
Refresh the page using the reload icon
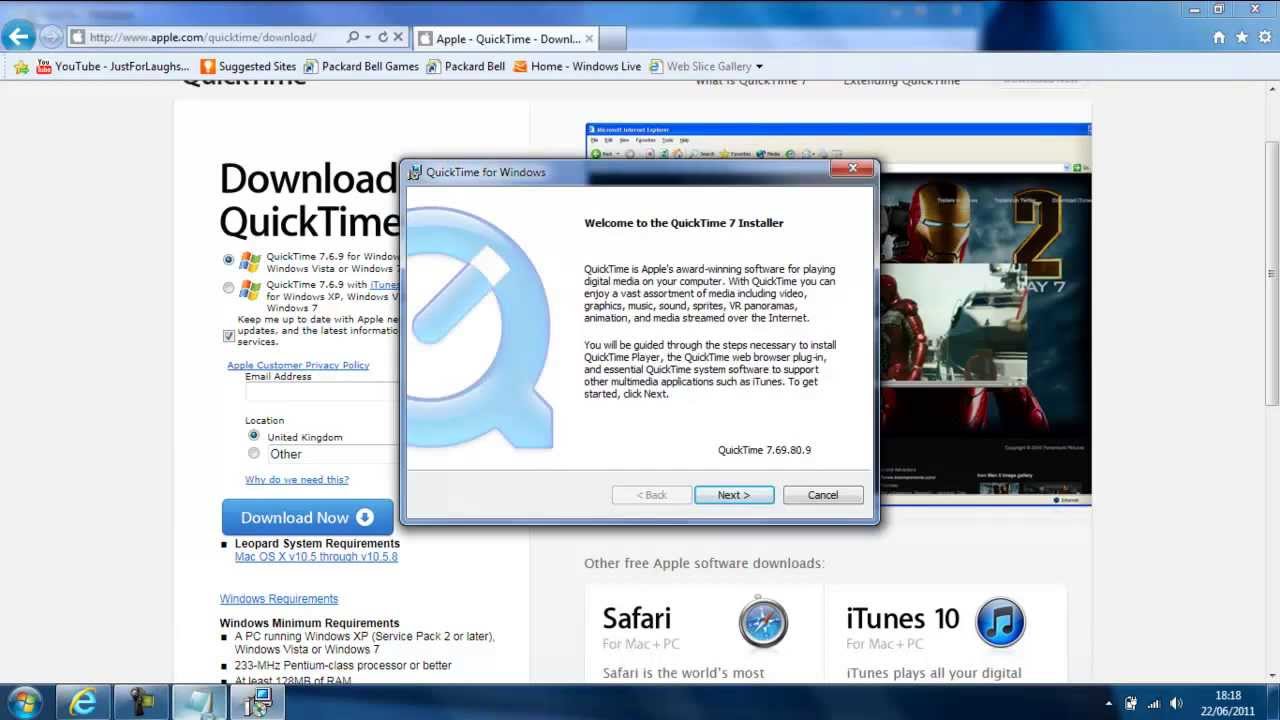click(383, 38)
